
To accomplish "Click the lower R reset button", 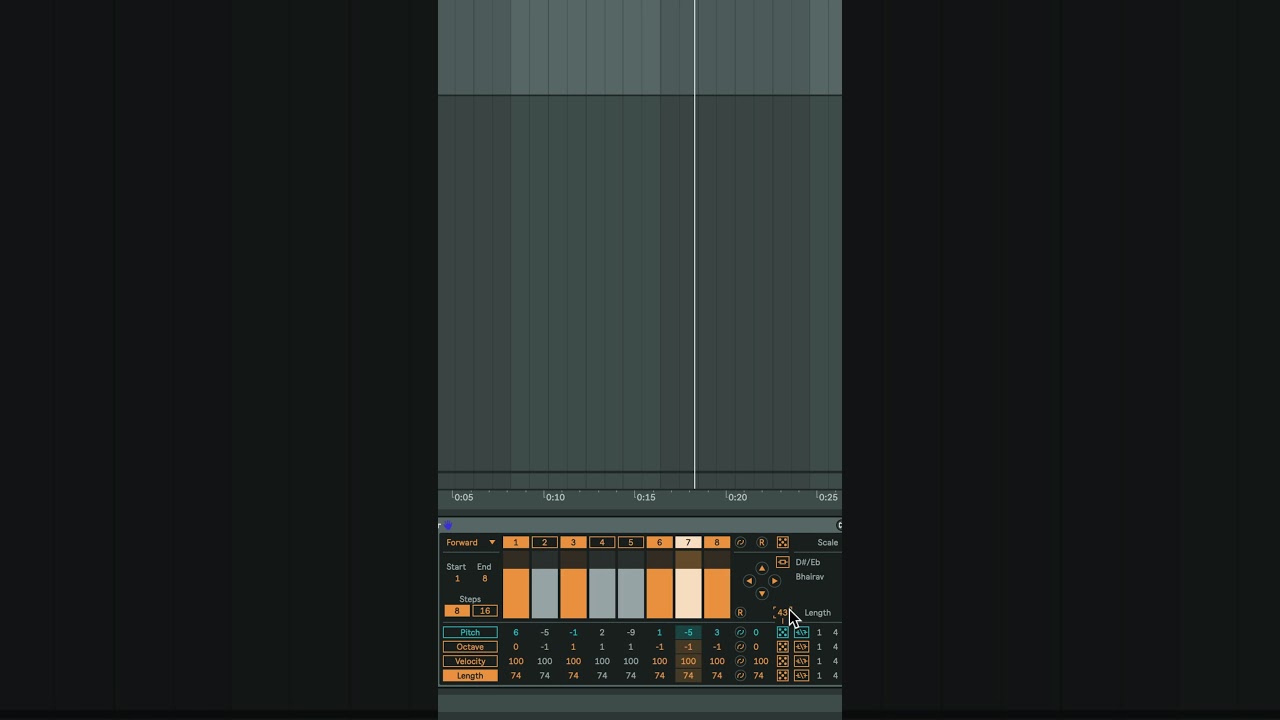I will [x=740, y=612].
